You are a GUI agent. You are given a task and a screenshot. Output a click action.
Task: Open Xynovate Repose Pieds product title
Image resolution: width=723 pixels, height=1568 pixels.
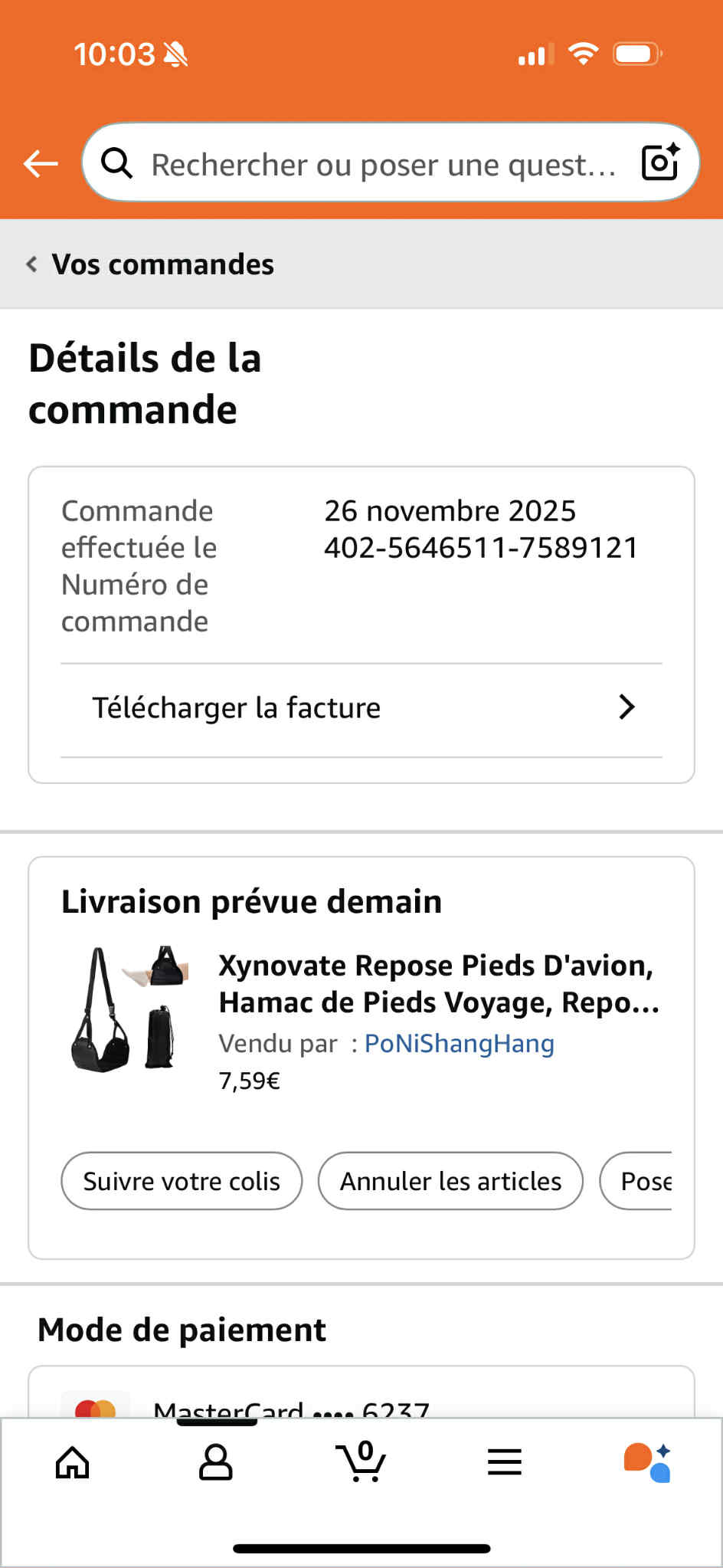(438, 984)
